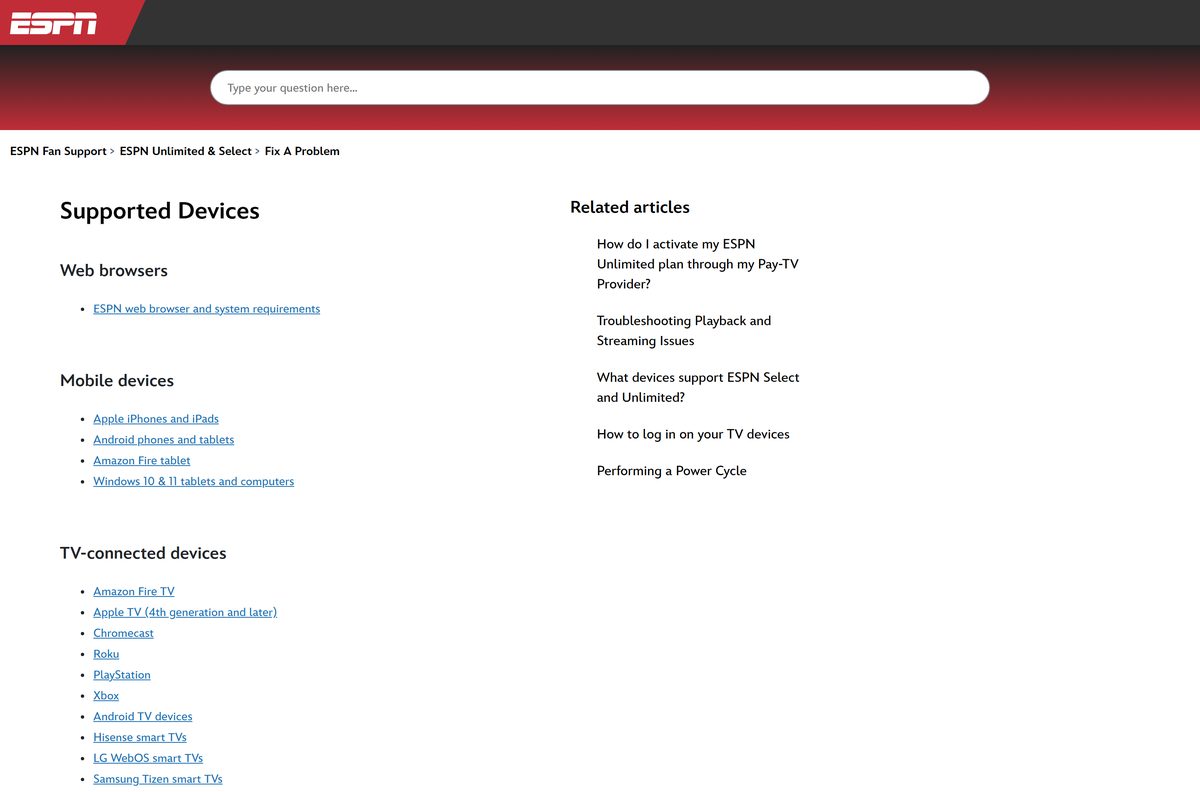Image resolution: width=1200 pixels, height=792 pixels.
Task: Click the Mobile devices section heading
Action: click(117, 381)
